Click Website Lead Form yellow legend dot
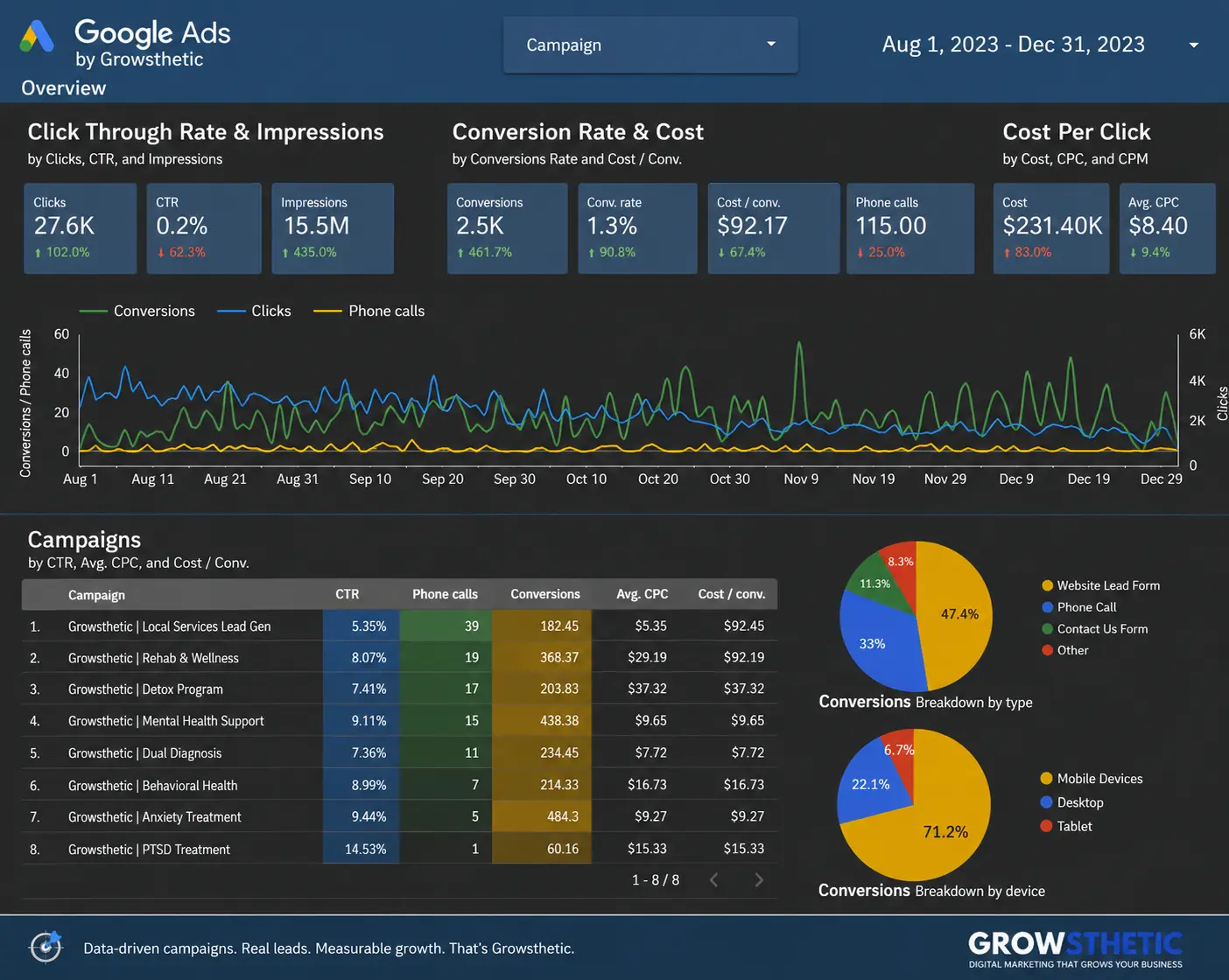 (1047, 585)
